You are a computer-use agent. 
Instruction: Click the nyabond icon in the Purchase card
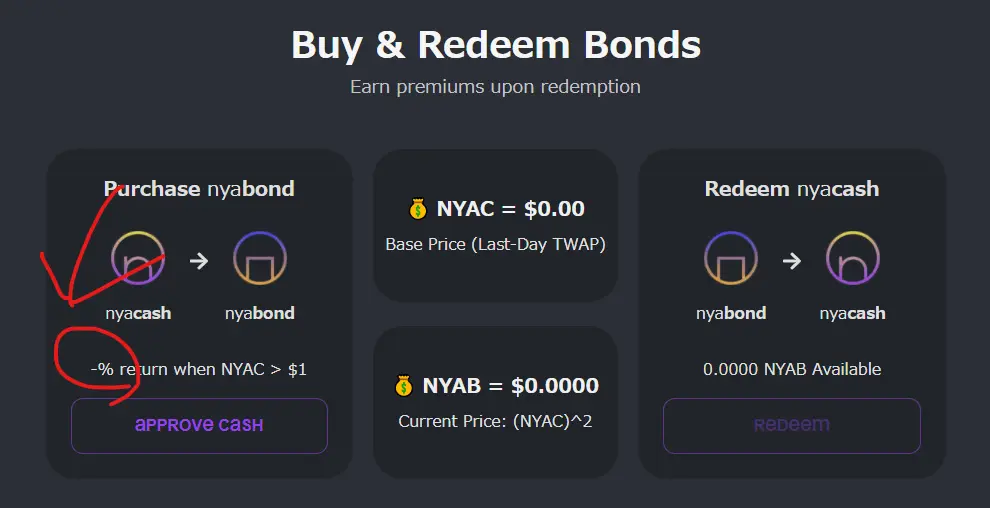(259, 260)
